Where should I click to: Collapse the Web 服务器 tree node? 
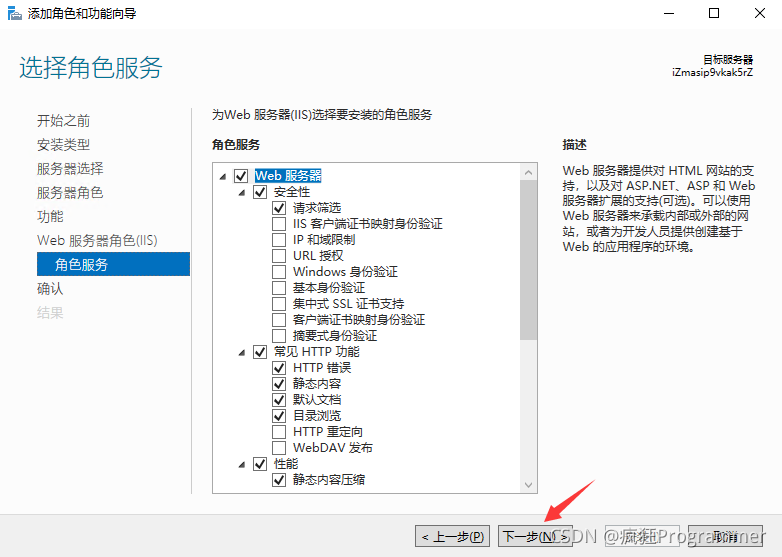point(222,176)
